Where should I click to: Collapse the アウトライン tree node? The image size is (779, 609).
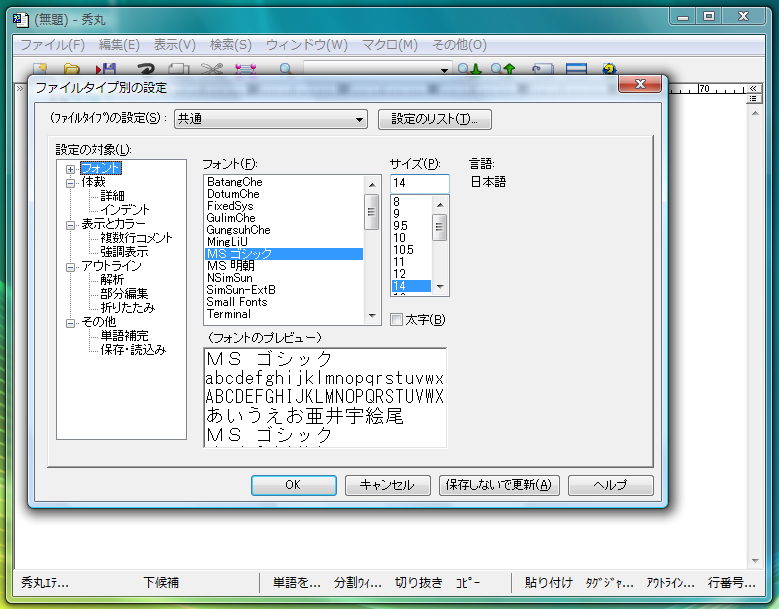coord(71,267)
